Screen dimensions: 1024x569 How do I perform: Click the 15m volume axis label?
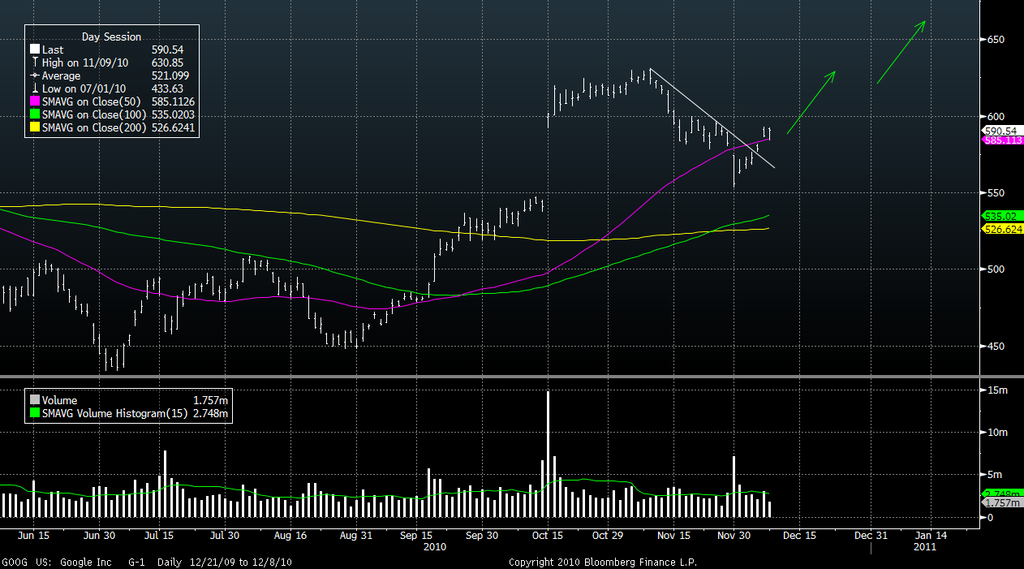(x=997, y=390)
